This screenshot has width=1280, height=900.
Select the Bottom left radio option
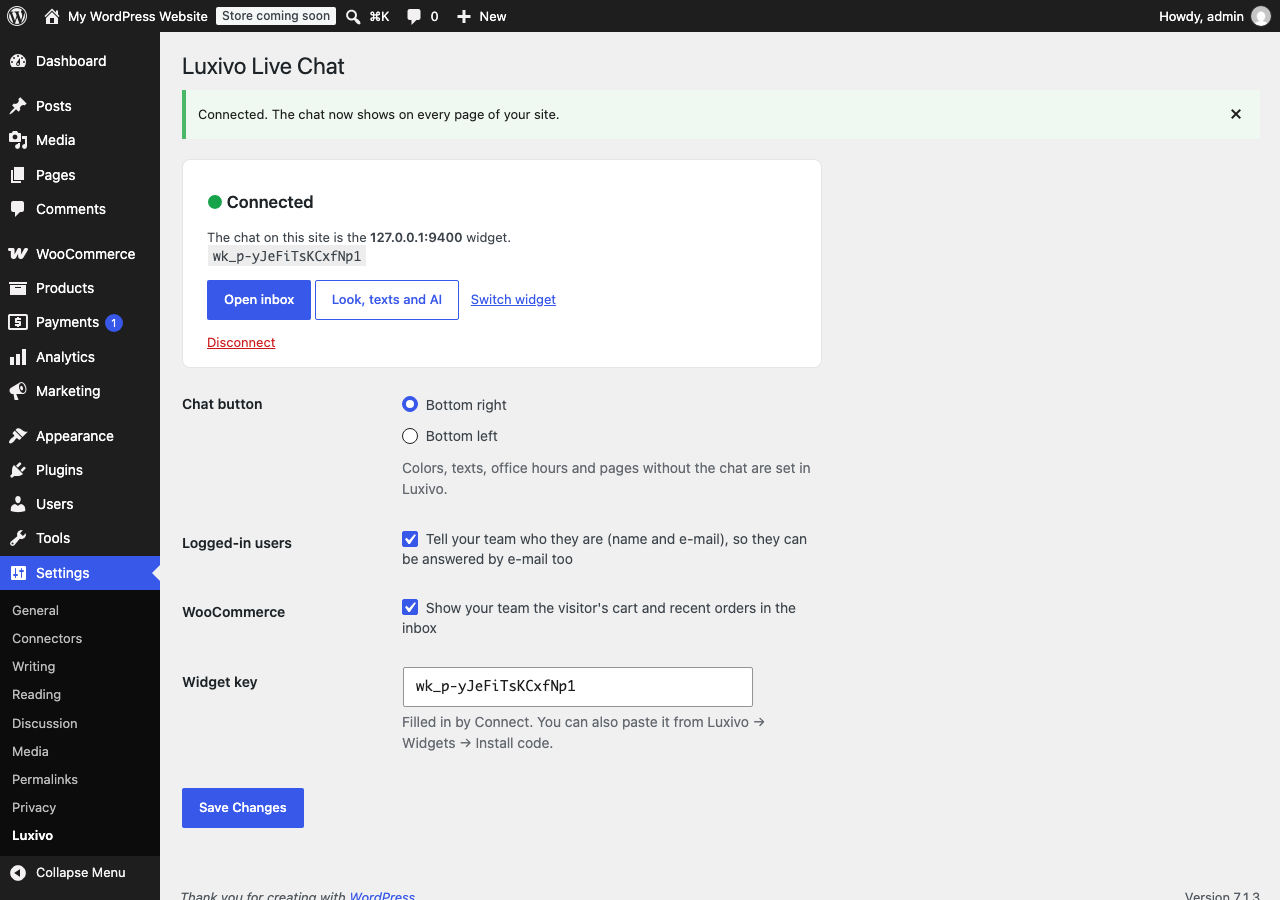(x=410, y=436)
